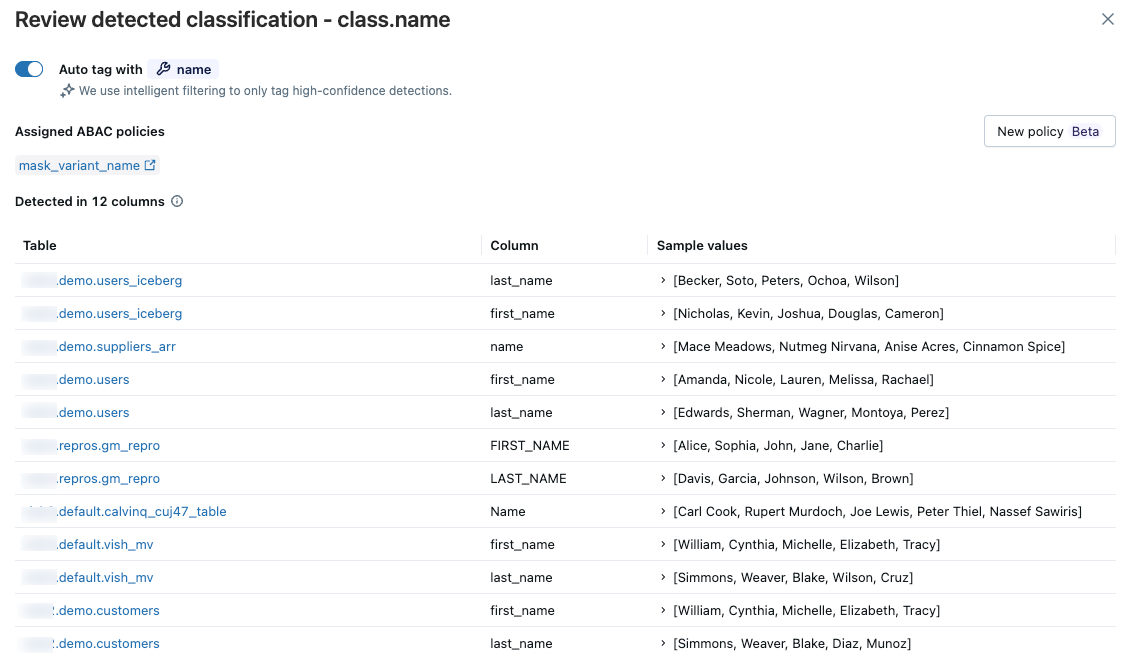Expand sample values for customers last_name row
This screenshot has height=666, width=1125.
tap(664, 643)
